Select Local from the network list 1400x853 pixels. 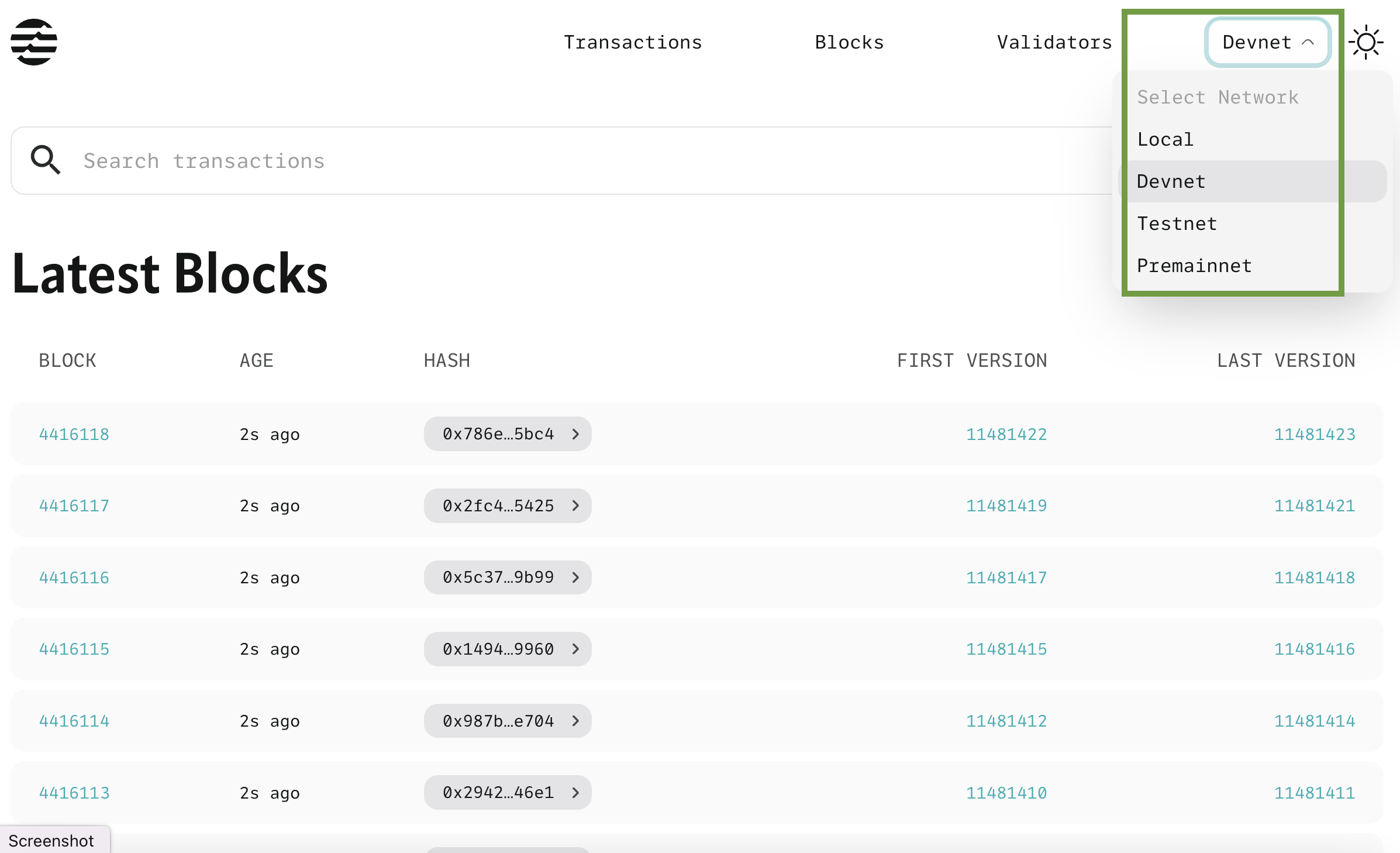click(1165, 139)
